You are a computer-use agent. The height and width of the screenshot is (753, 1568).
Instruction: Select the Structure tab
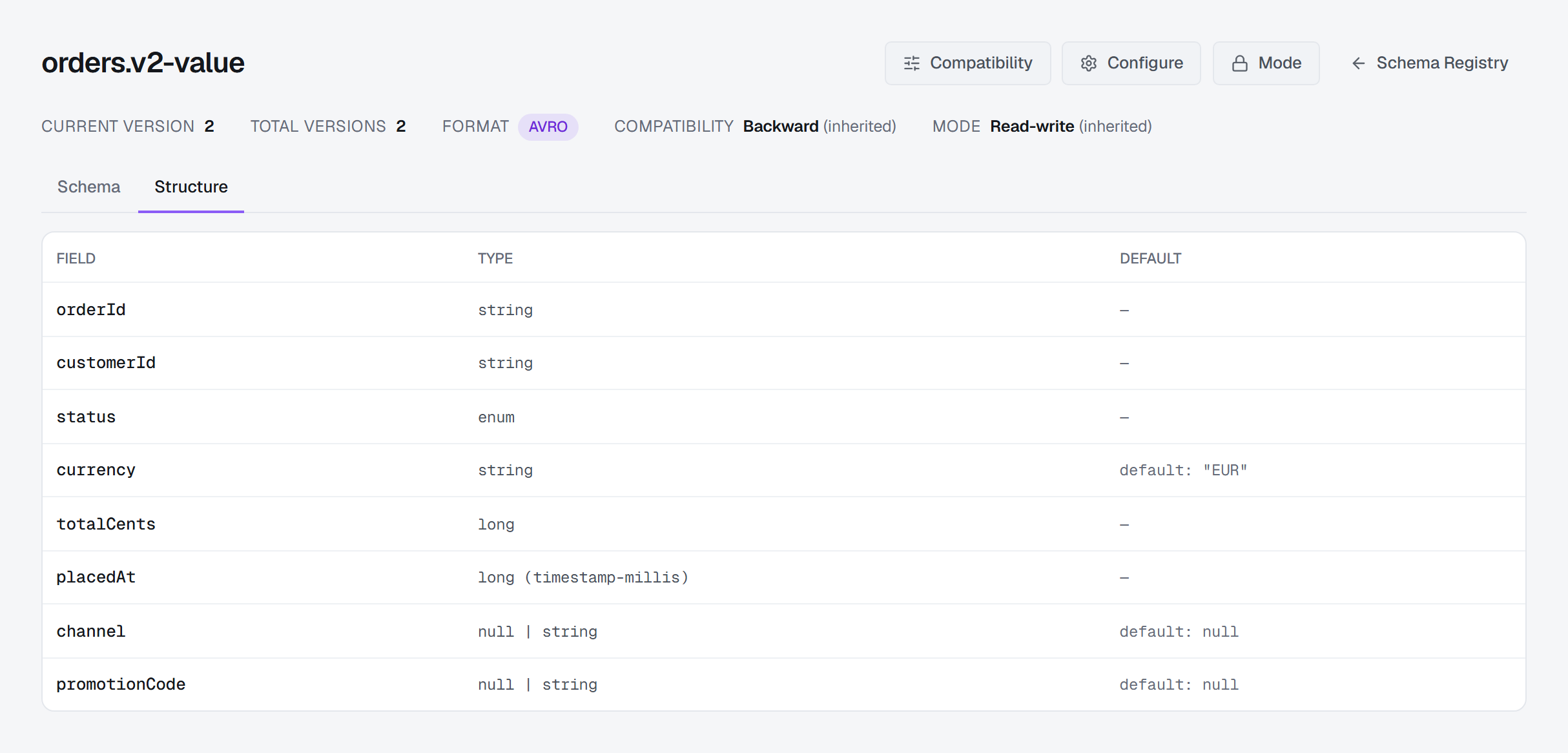tap(191, 187)
